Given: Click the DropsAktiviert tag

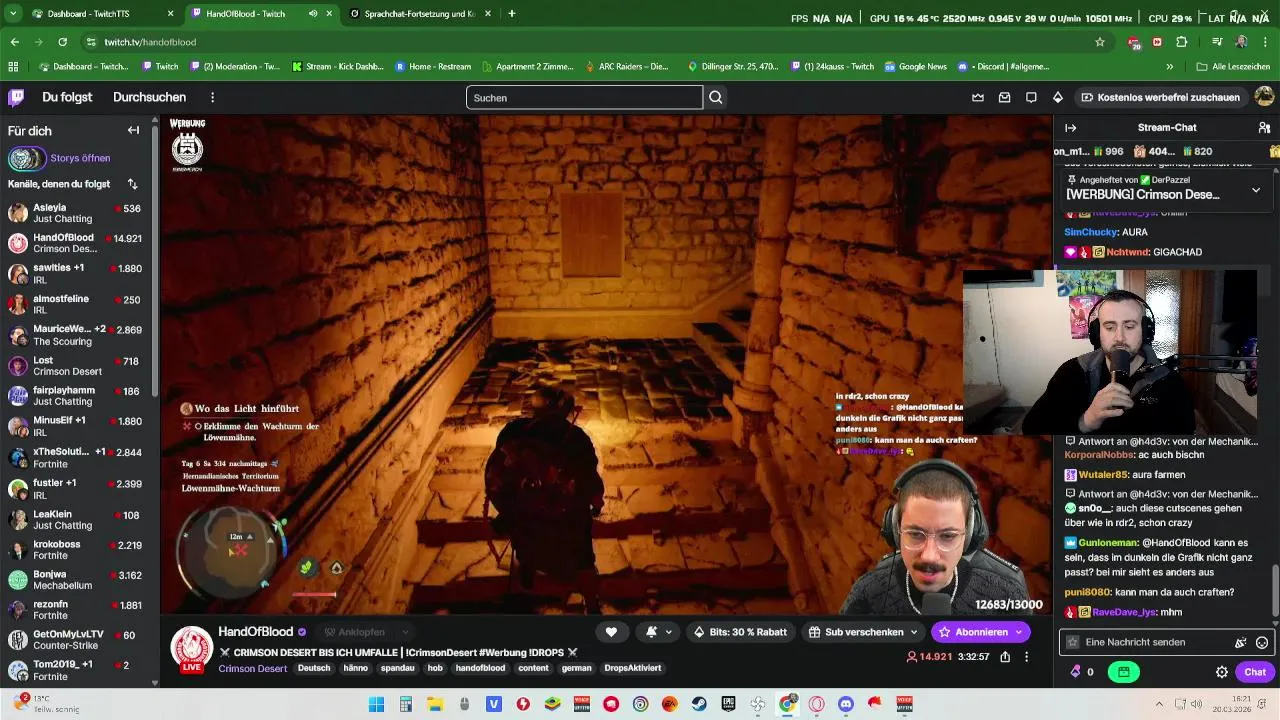Looking at the screenshot, I should pos(632,668).
